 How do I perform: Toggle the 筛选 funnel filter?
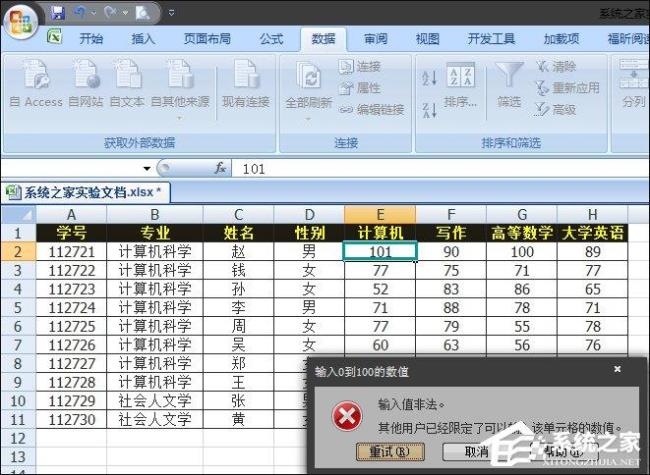pos(509,85)
